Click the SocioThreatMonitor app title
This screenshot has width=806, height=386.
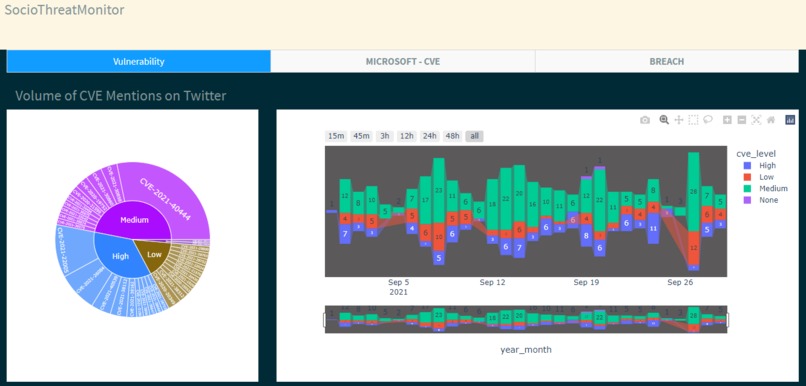click(x=64, y=10)
